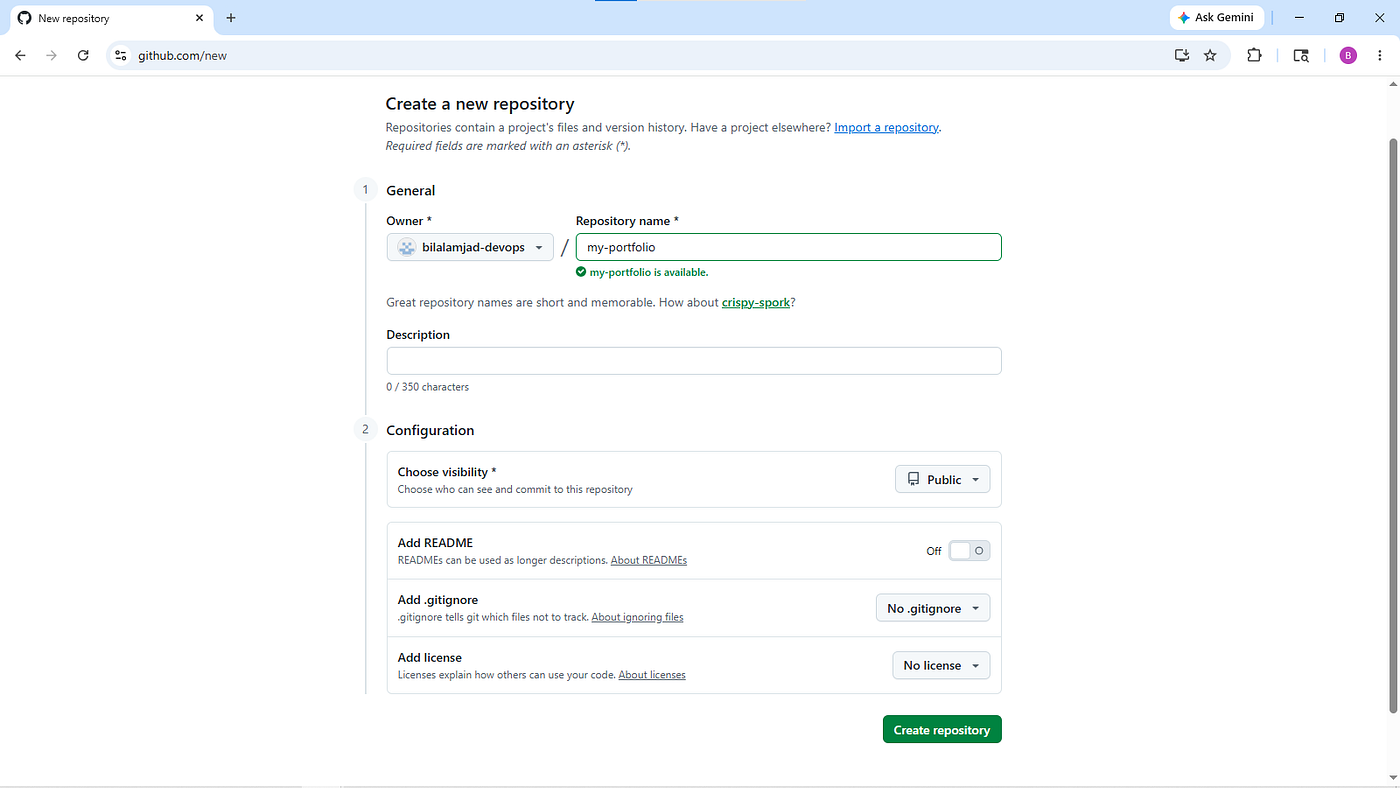This screenshot has height=788, width=1400.
Task: Open the Owner dropdown bilalamjad-devops
Action: tap(470, 247)
